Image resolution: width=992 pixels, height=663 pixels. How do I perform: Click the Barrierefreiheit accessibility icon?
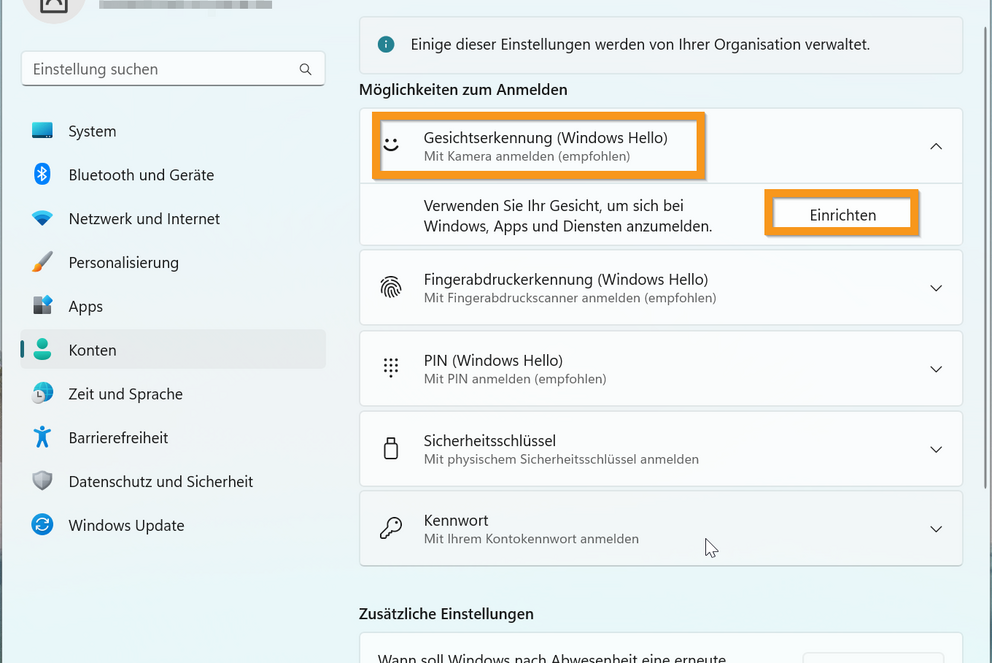(x=42, y=438)
